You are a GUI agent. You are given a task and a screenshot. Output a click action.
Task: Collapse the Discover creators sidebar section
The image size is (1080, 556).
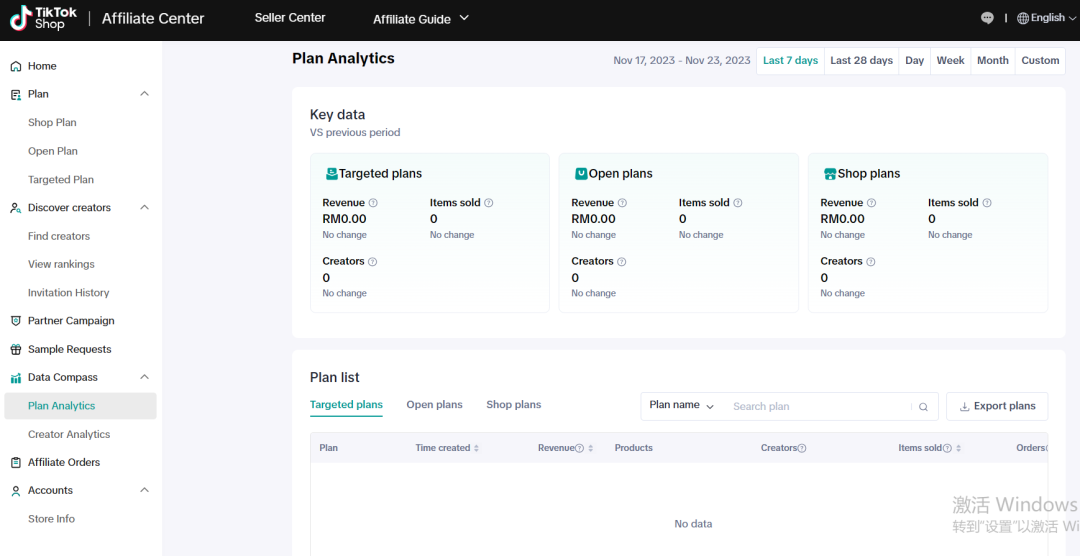pyautogui.click(x=144, y=208)
